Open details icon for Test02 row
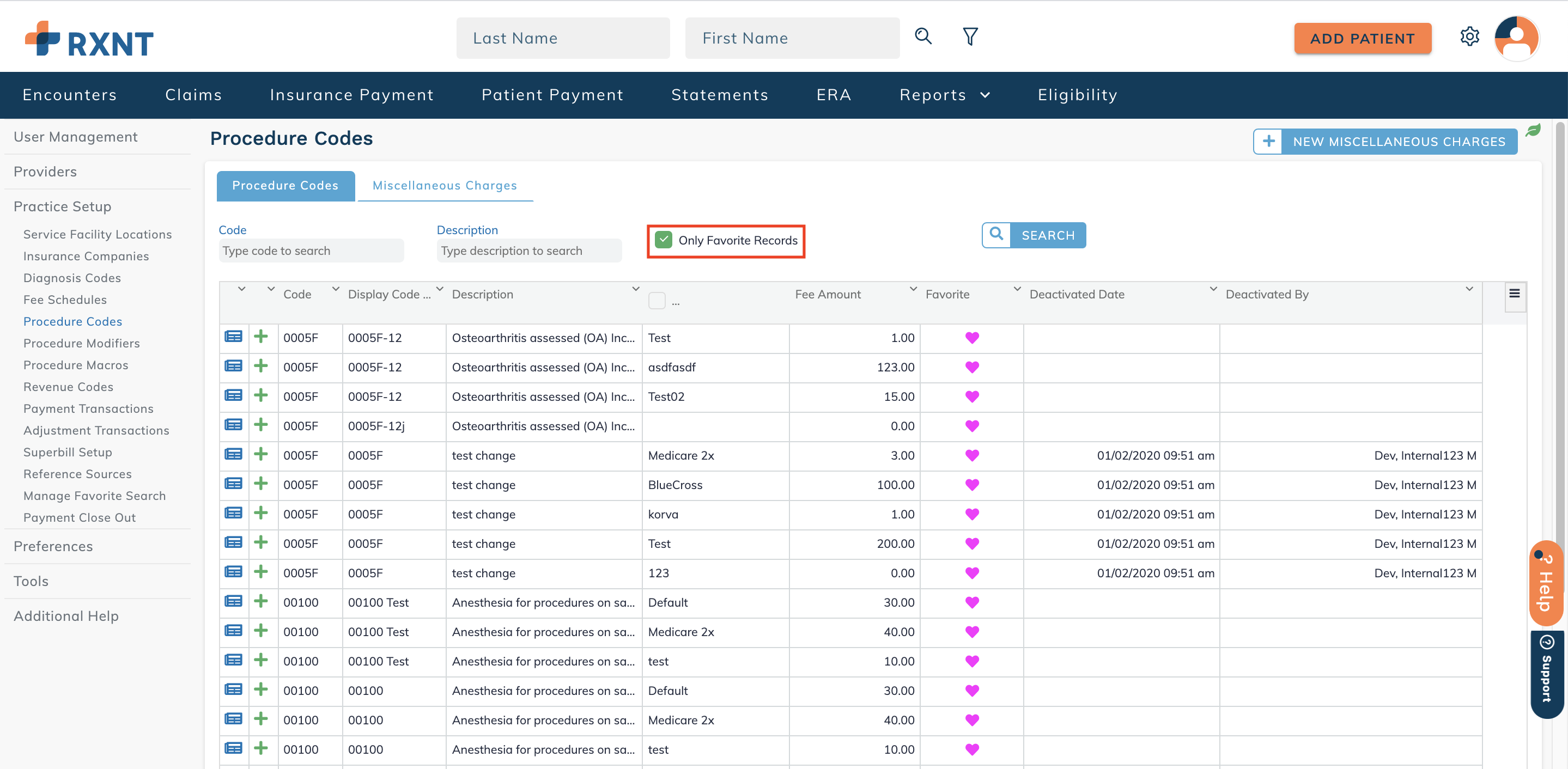Image resolution: width=1568 pixels, height=769 pixels. [x=233, y=396]
